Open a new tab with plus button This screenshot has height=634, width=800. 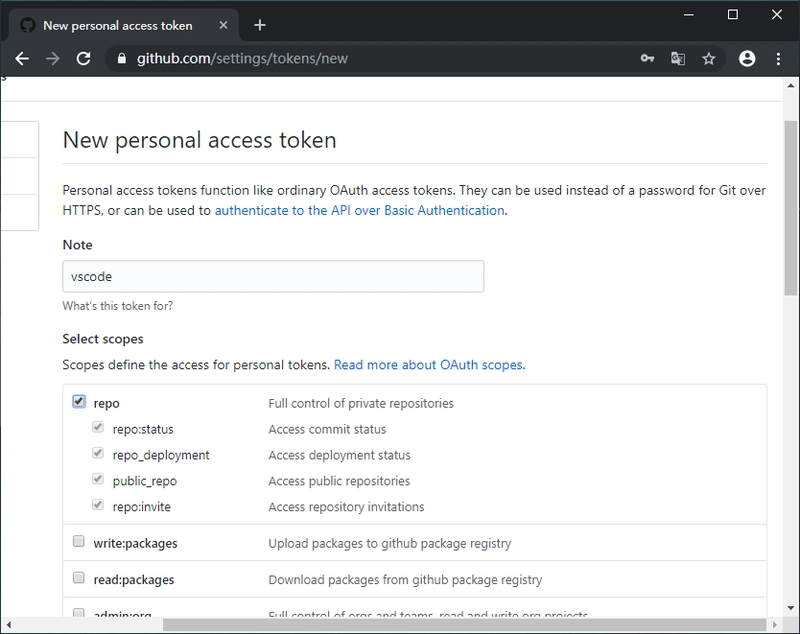(x=260, y=25)
